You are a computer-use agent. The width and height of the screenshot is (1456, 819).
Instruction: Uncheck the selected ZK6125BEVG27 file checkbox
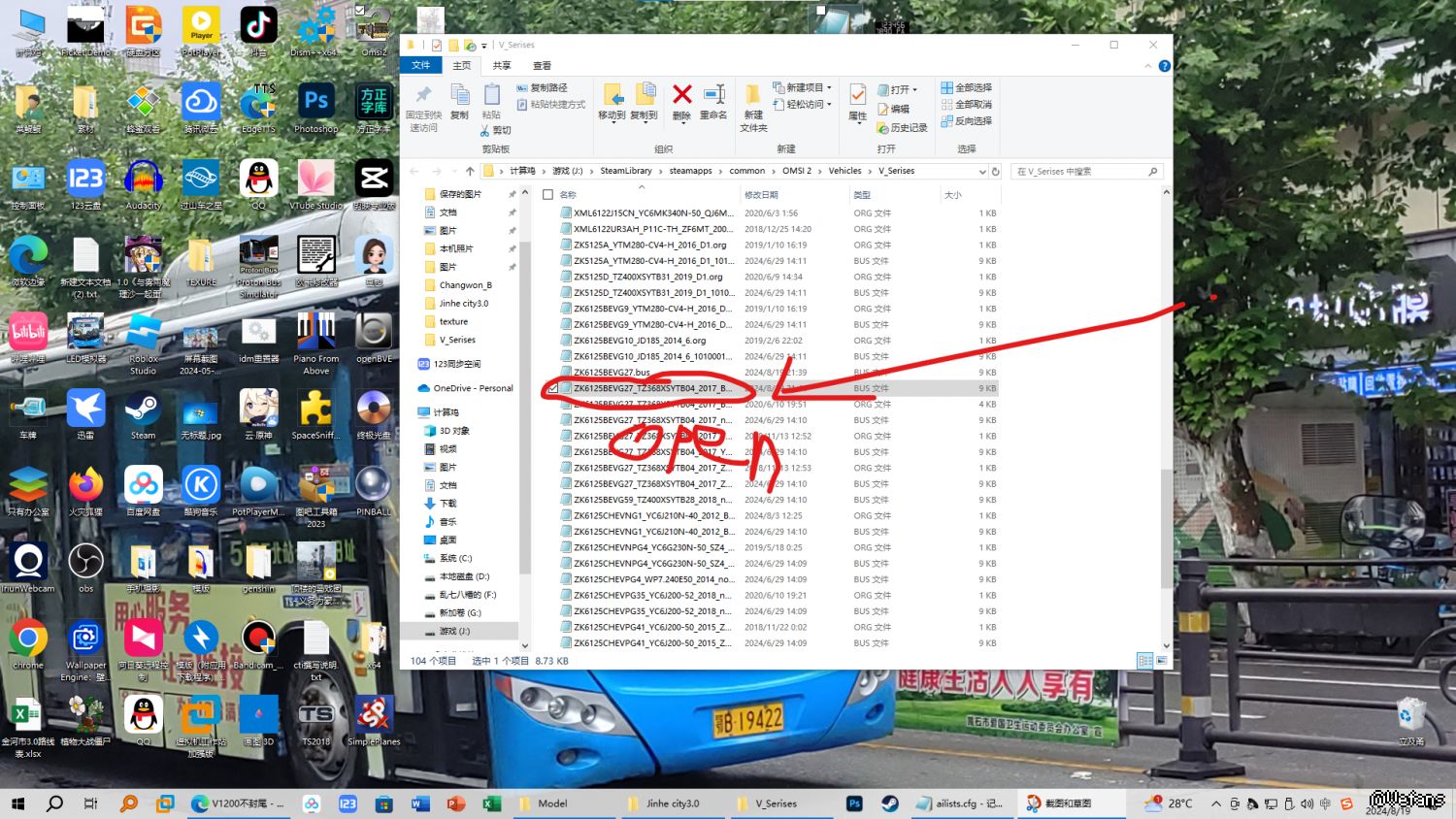(553, 388)
